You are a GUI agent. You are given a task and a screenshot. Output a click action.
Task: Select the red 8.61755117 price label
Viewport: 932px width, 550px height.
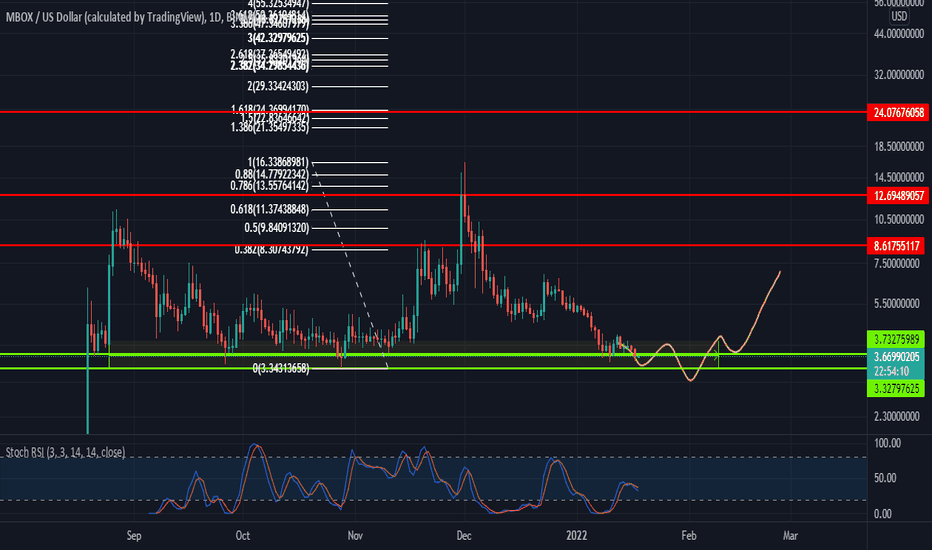898,246
